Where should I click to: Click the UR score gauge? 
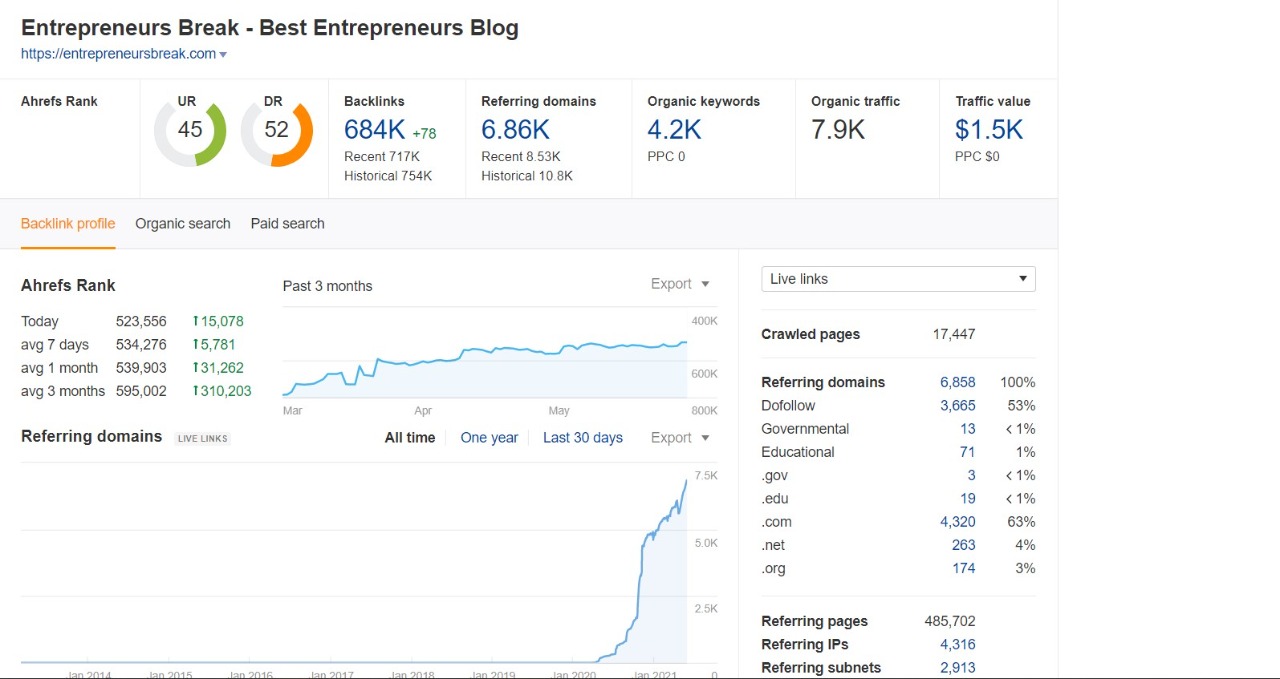(189, 128)
